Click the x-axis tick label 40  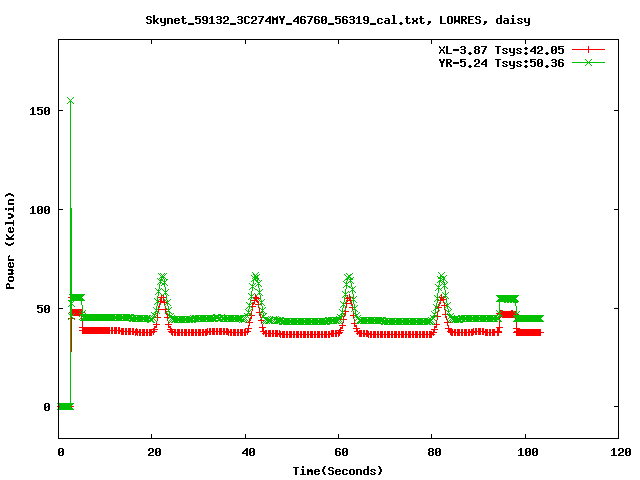tap(248, 452)
